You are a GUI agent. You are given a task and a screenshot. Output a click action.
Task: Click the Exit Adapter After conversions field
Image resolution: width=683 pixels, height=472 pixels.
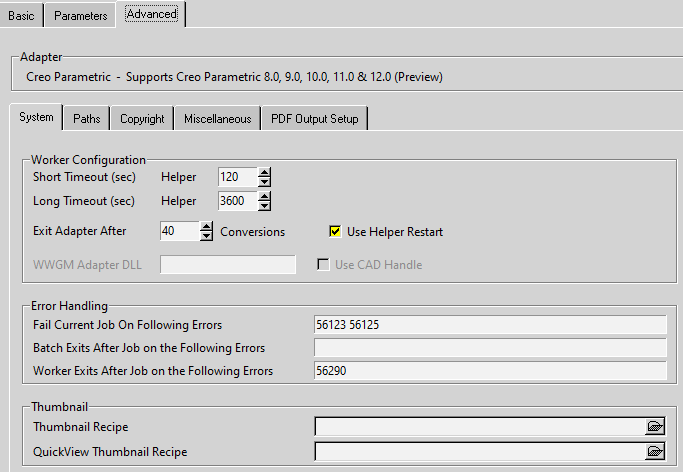(180, 231)
